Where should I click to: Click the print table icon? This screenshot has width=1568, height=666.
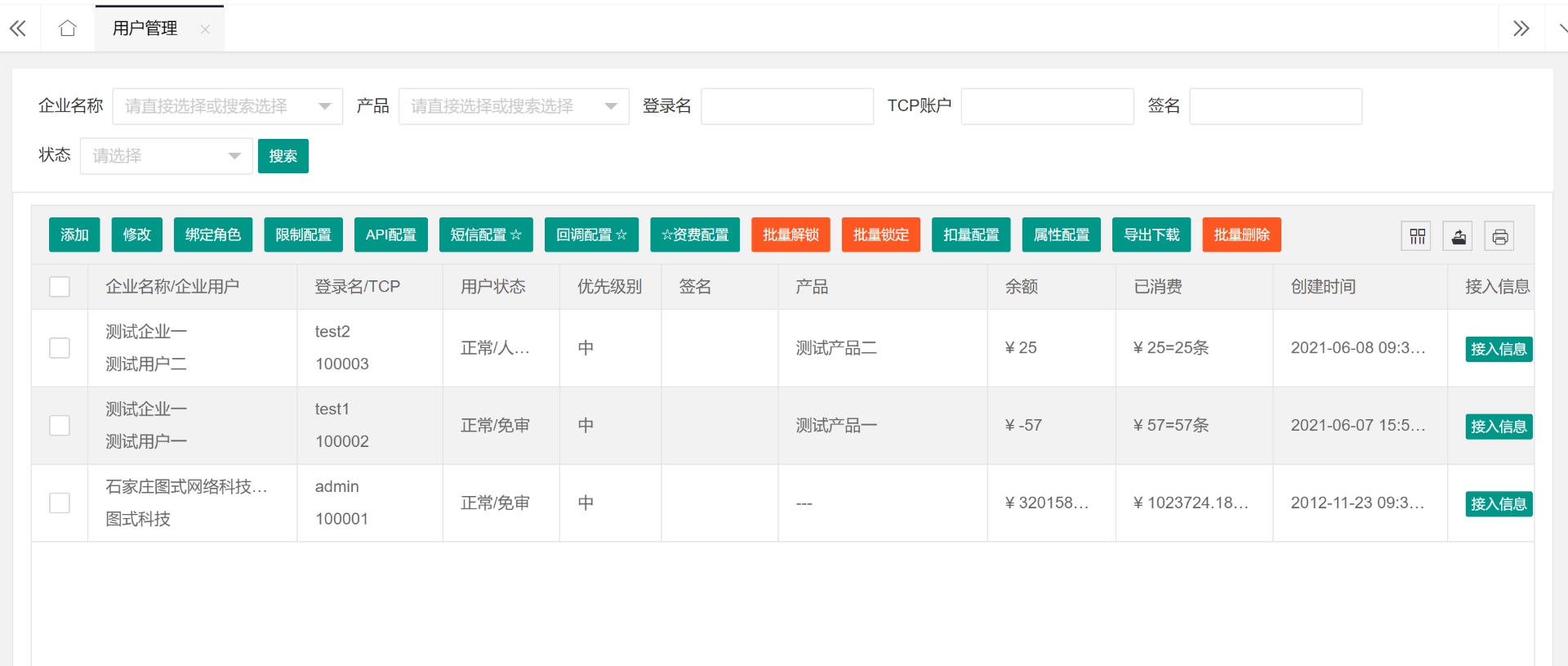point(1499,236)
